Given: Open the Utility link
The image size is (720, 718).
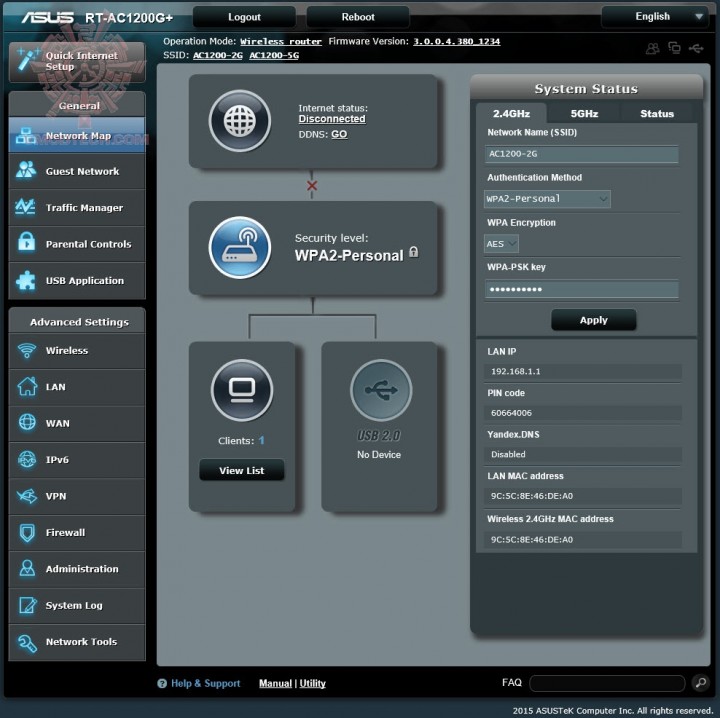Looking at the screenshot, I should pos(312,683).
